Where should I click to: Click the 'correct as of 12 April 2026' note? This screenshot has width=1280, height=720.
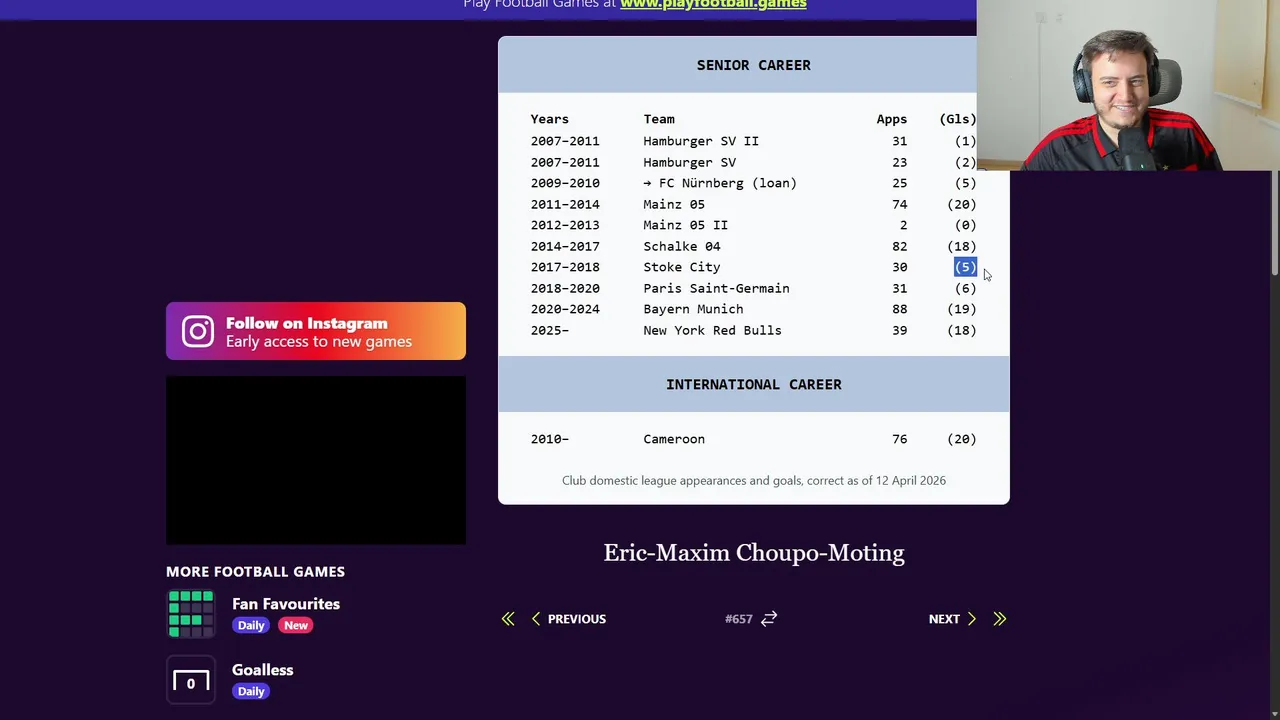coord(876,481)
